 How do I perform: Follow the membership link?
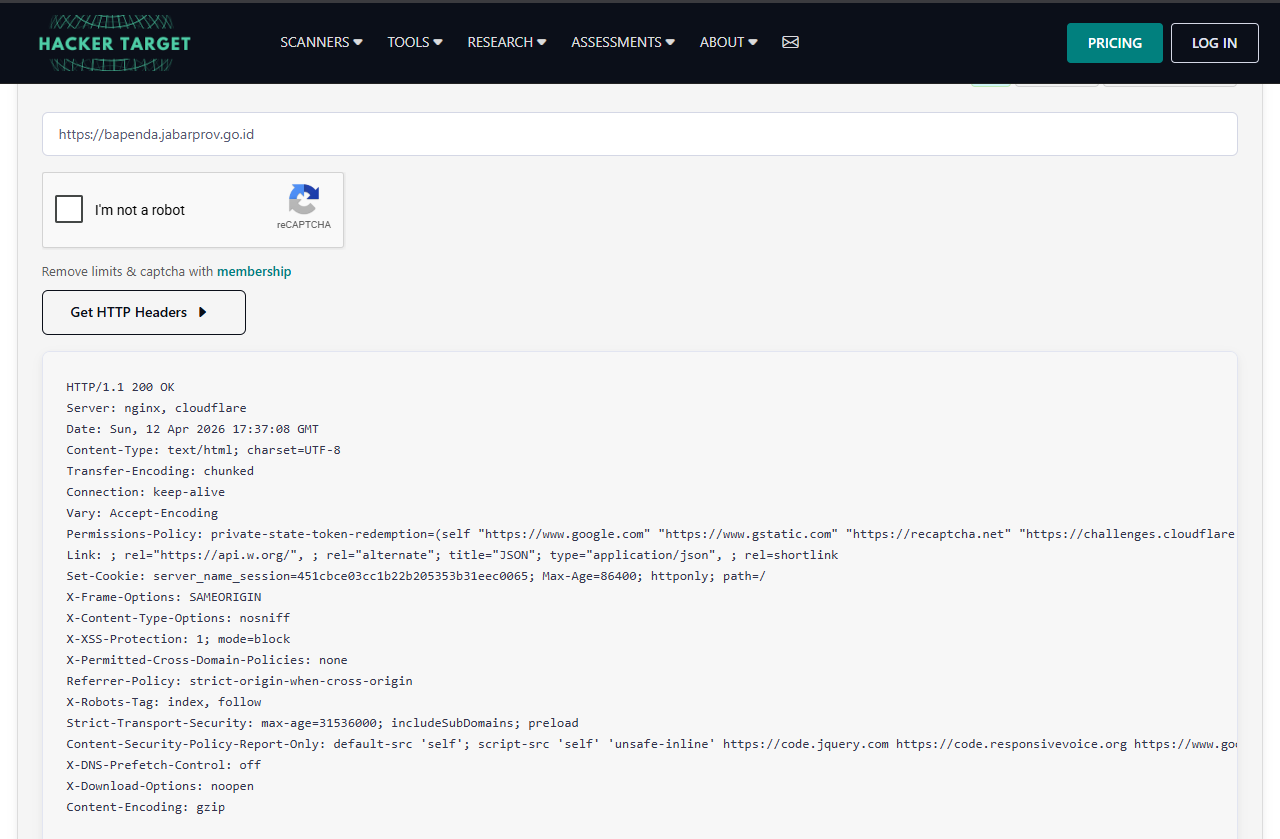(254, 271)
